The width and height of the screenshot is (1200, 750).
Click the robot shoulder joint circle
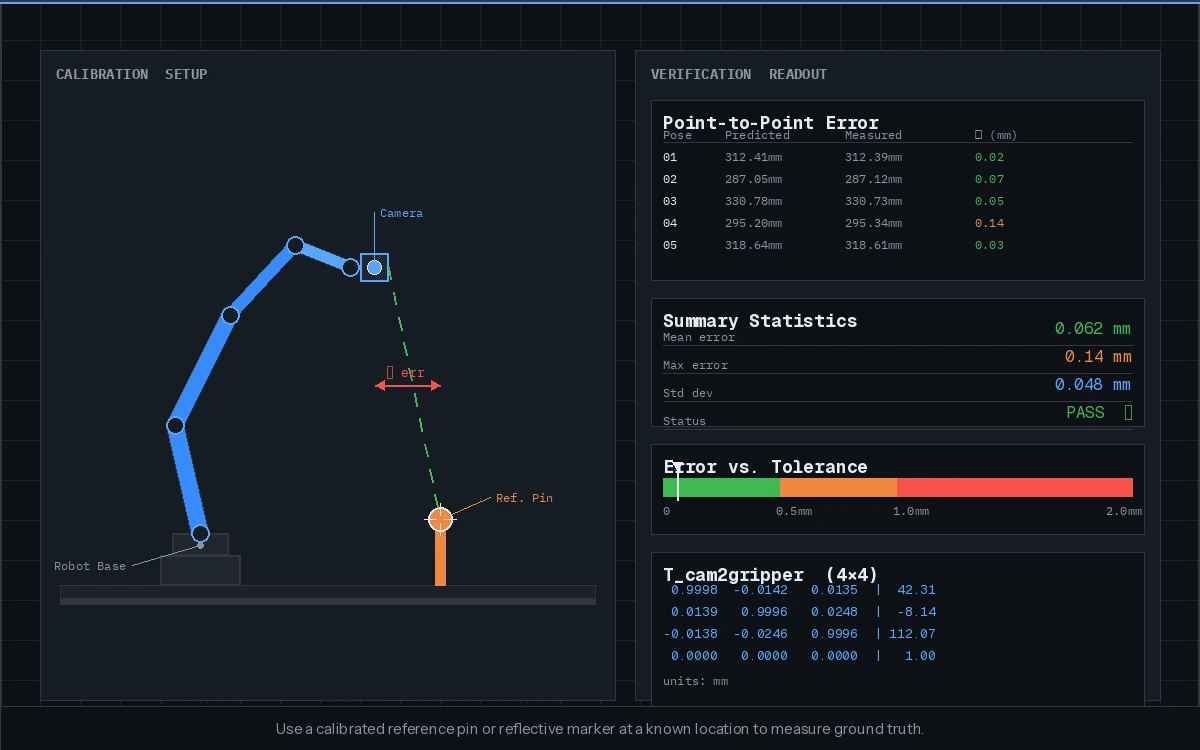176,425
